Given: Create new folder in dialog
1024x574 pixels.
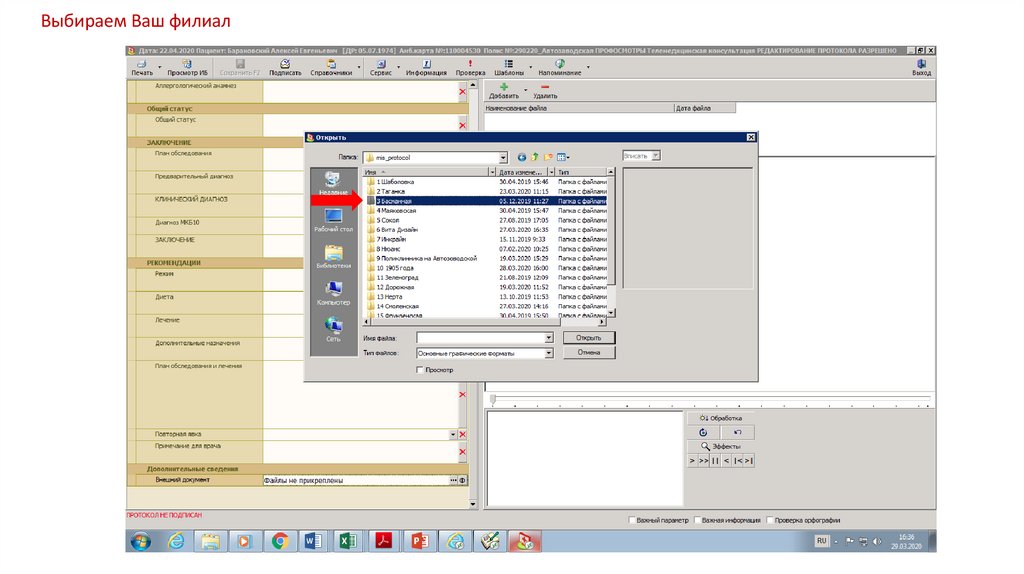Looking at the screenshot, I should click(x=548, y=157).
